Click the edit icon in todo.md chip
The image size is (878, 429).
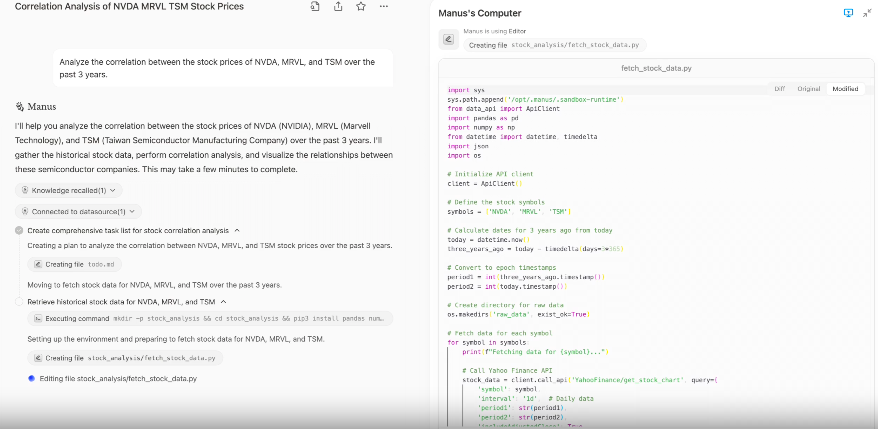click(38, 264)
